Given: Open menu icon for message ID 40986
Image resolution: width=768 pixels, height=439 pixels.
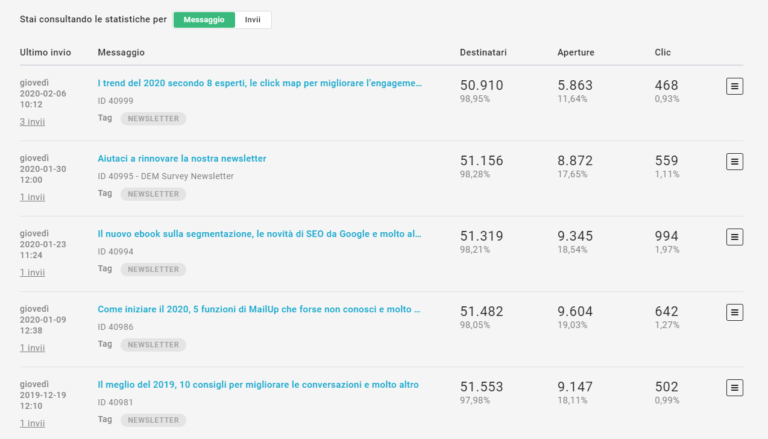Looking at the screenshot, I should click(734, 312).
